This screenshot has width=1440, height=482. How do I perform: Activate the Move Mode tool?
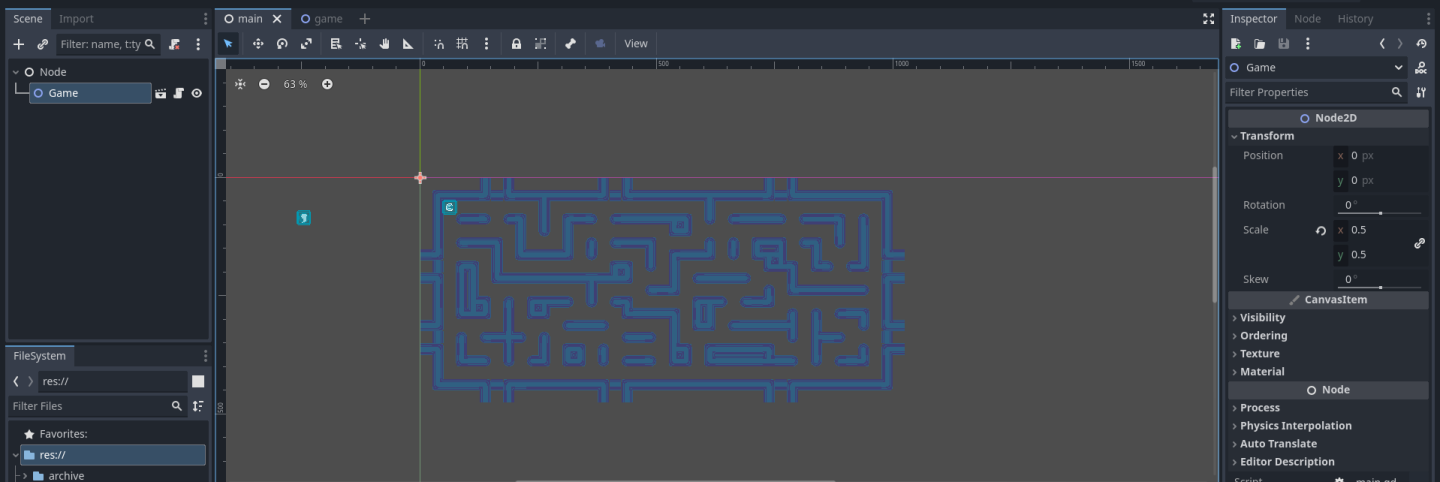[258, 44]
